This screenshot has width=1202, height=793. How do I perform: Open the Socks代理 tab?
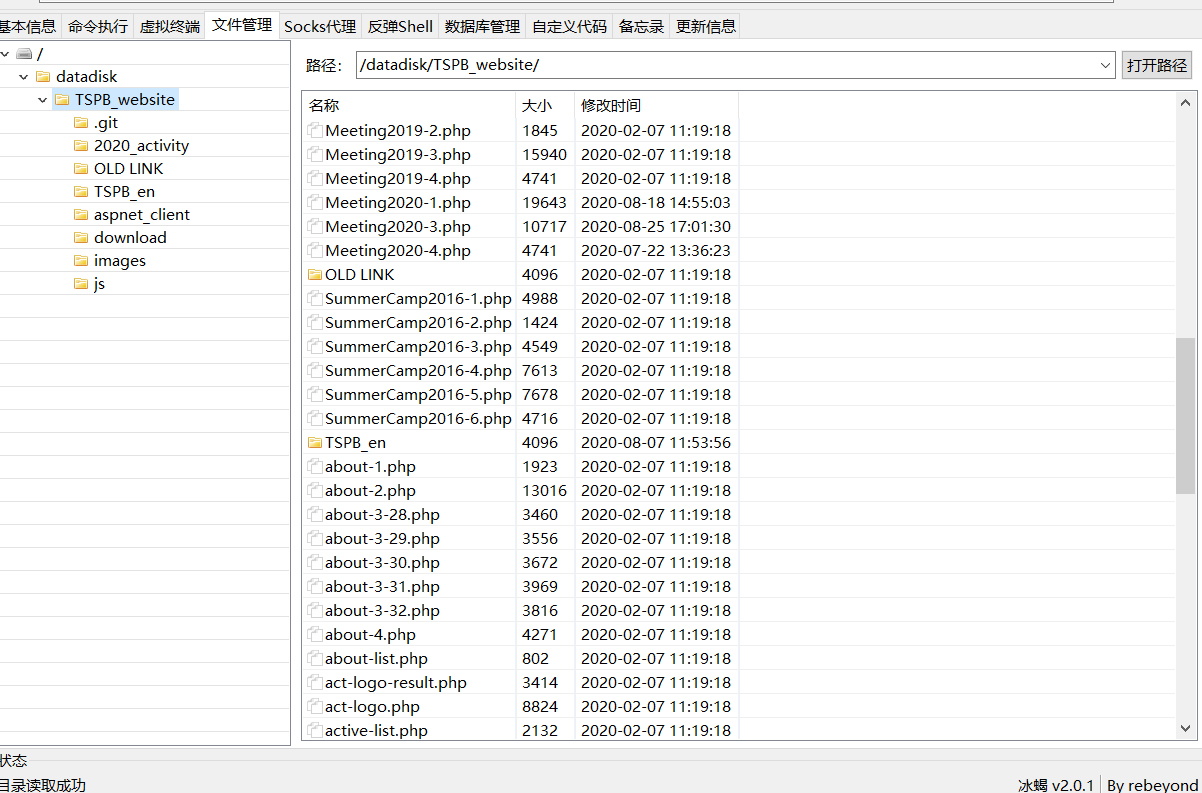pos(320,26)
